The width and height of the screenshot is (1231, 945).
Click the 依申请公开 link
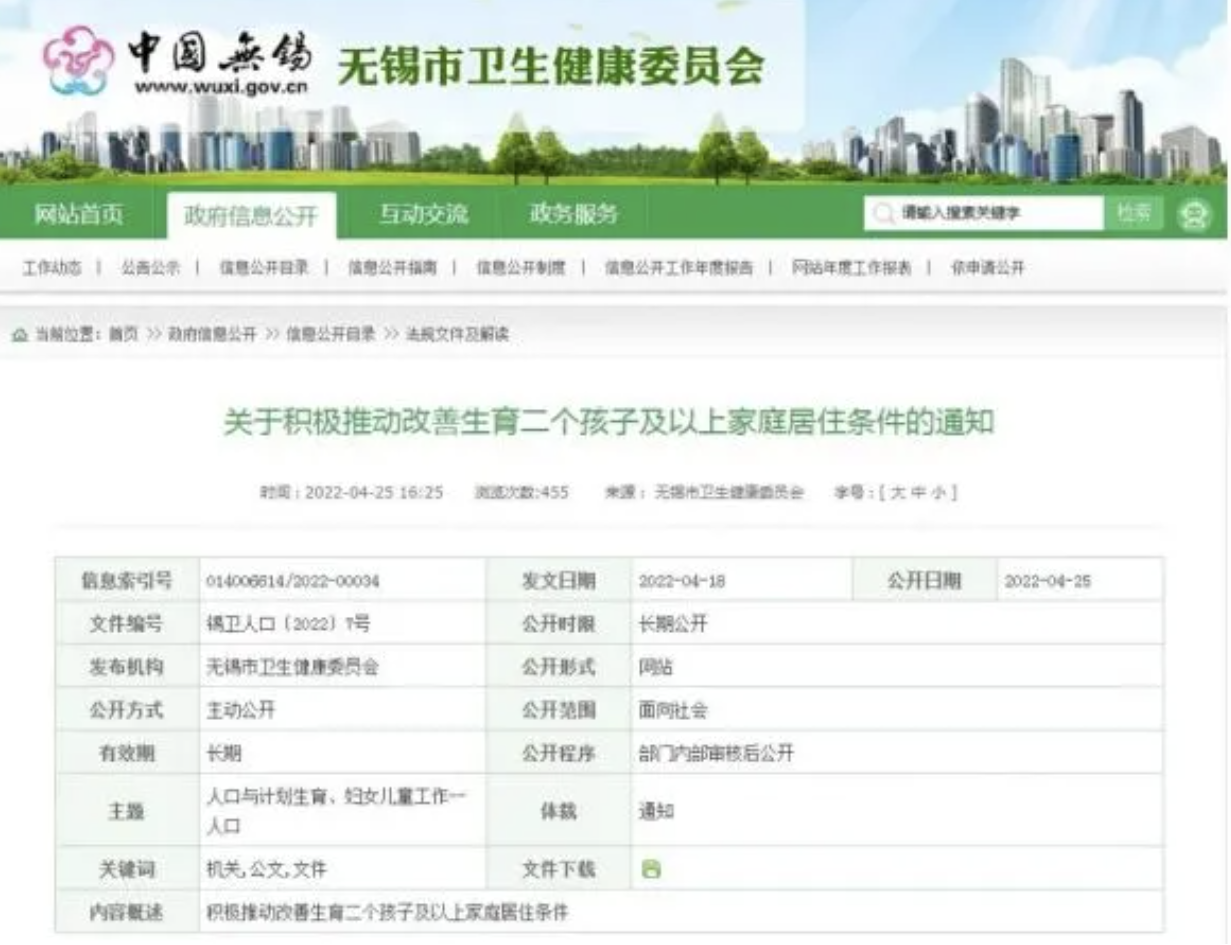pyautogui.click(x=987, y=268)
